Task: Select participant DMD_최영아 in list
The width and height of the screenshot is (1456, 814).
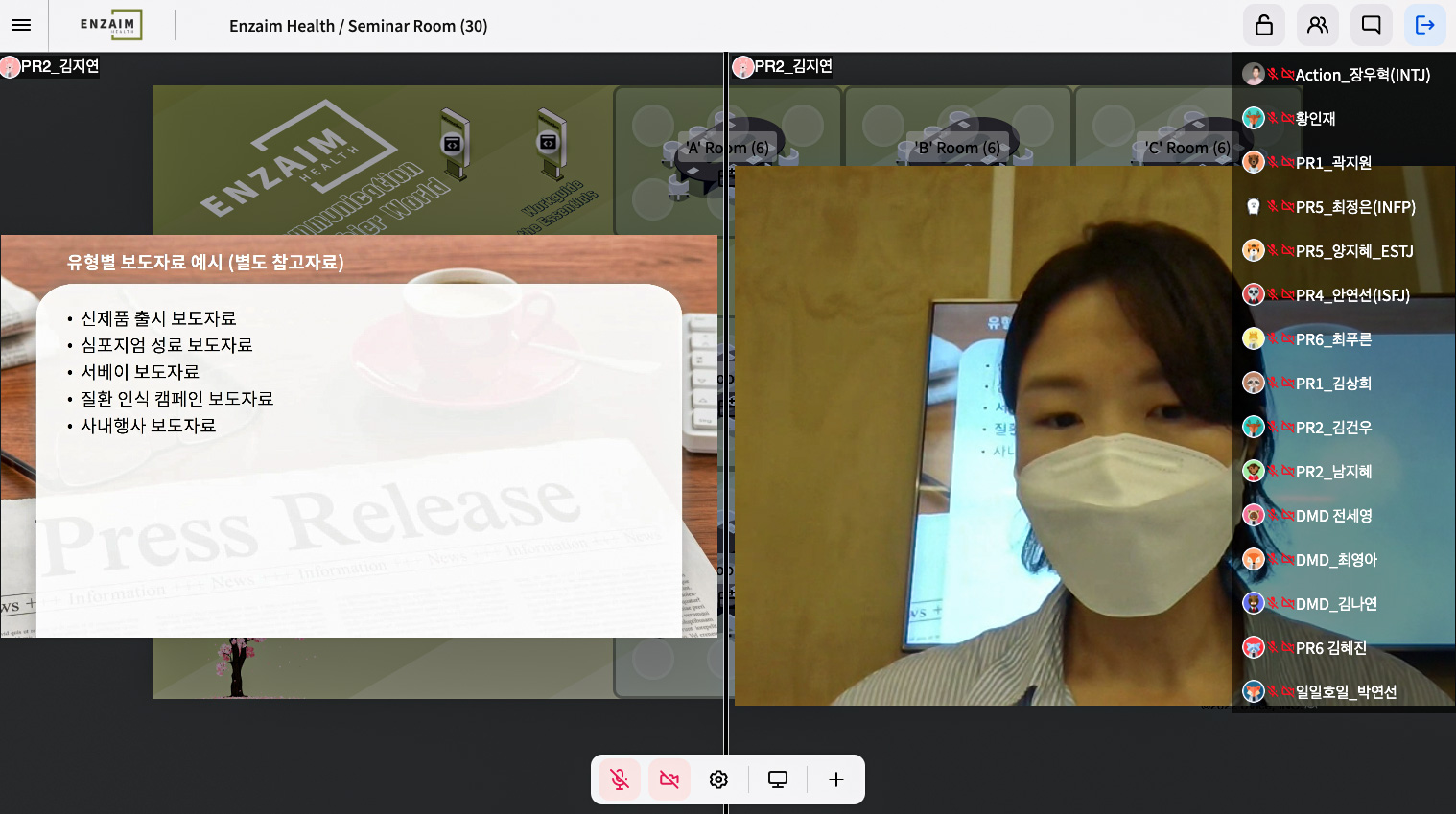Action: pos(1336,560)
